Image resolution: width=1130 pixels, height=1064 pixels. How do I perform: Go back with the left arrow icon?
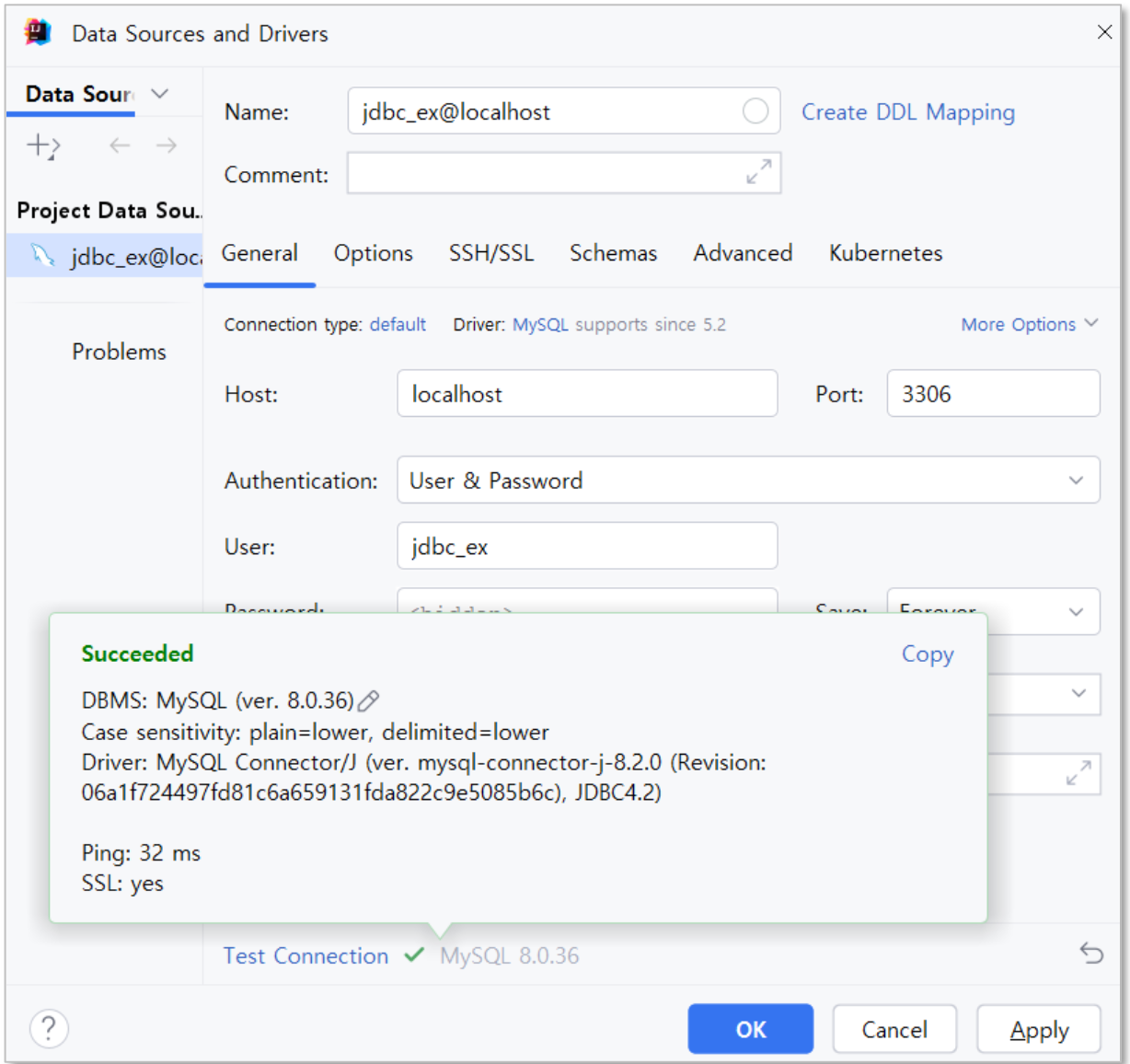pos(120,145)
